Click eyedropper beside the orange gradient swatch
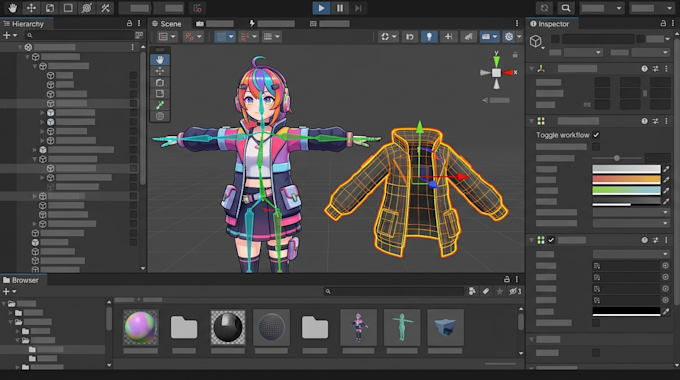This screenshot has height=380, width=680. click(x=666, y=179)
